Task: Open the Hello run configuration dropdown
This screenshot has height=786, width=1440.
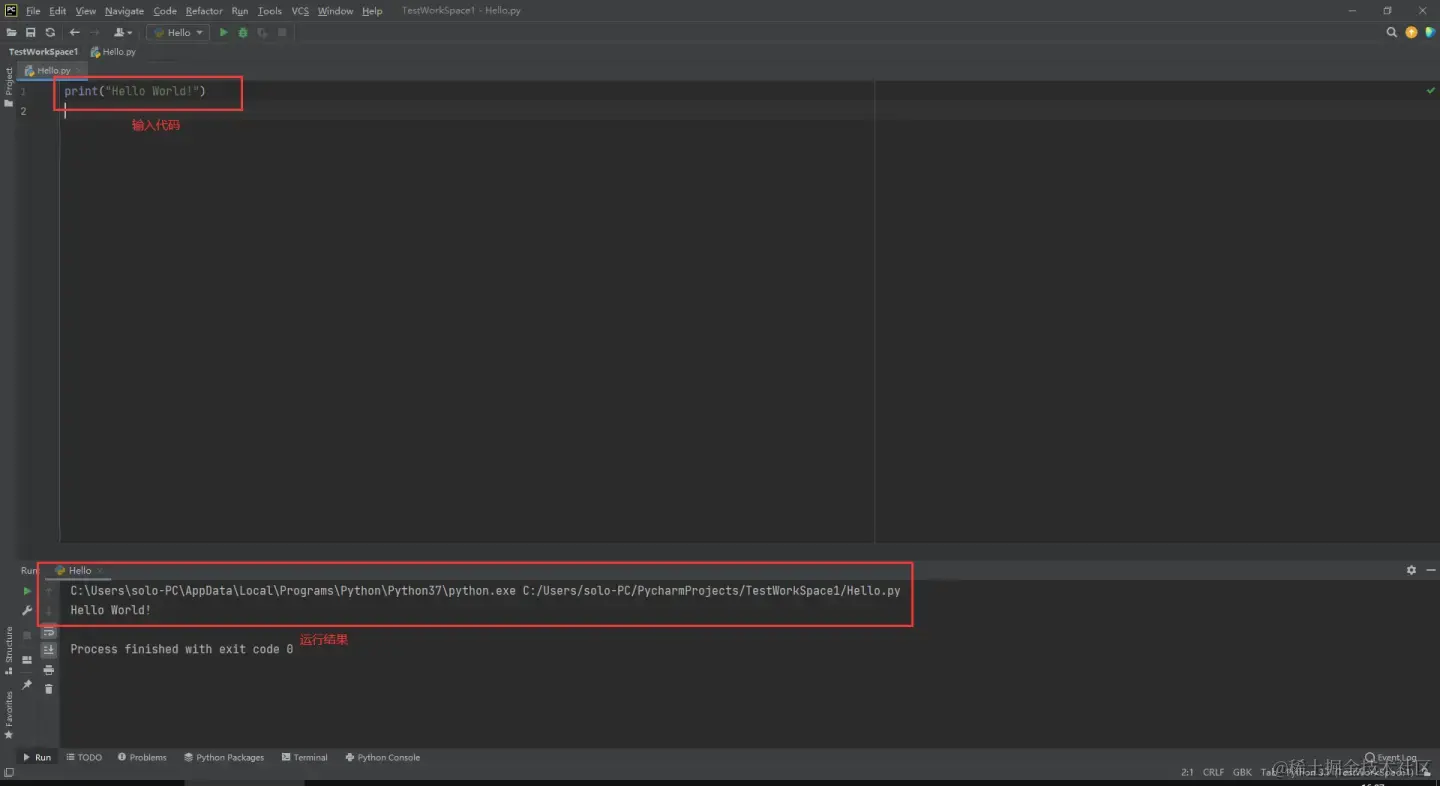Action: pyautogui.click(x=178, y=32)
